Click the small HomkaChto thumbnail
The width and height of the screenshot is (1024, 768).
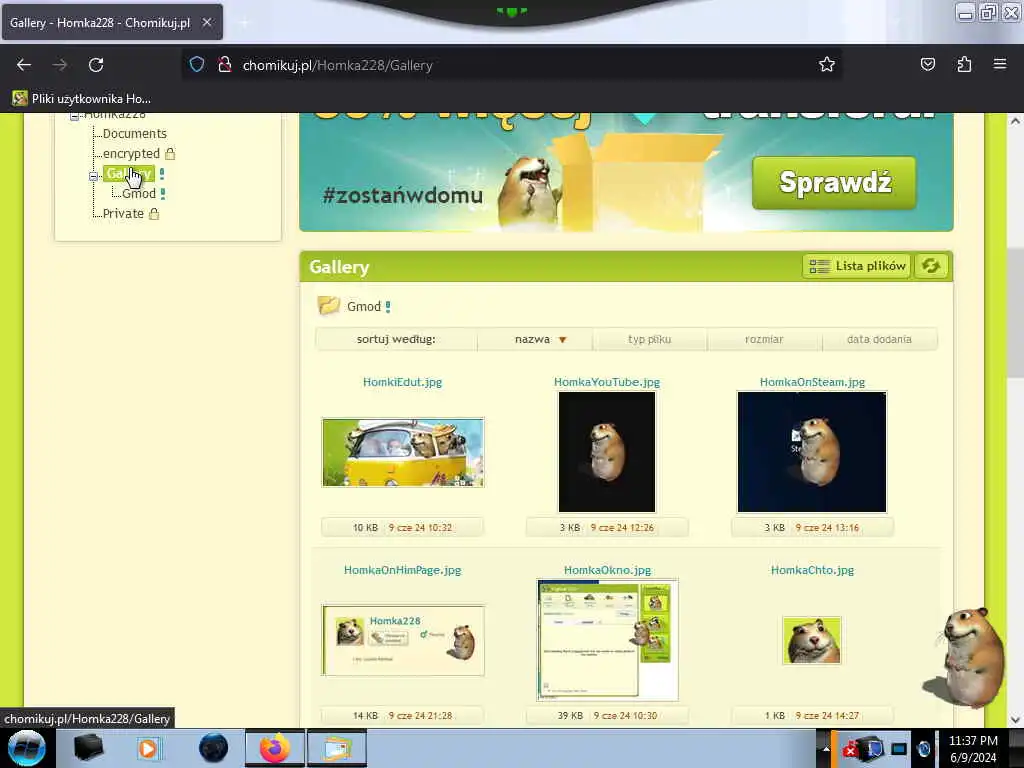point(812,641)
